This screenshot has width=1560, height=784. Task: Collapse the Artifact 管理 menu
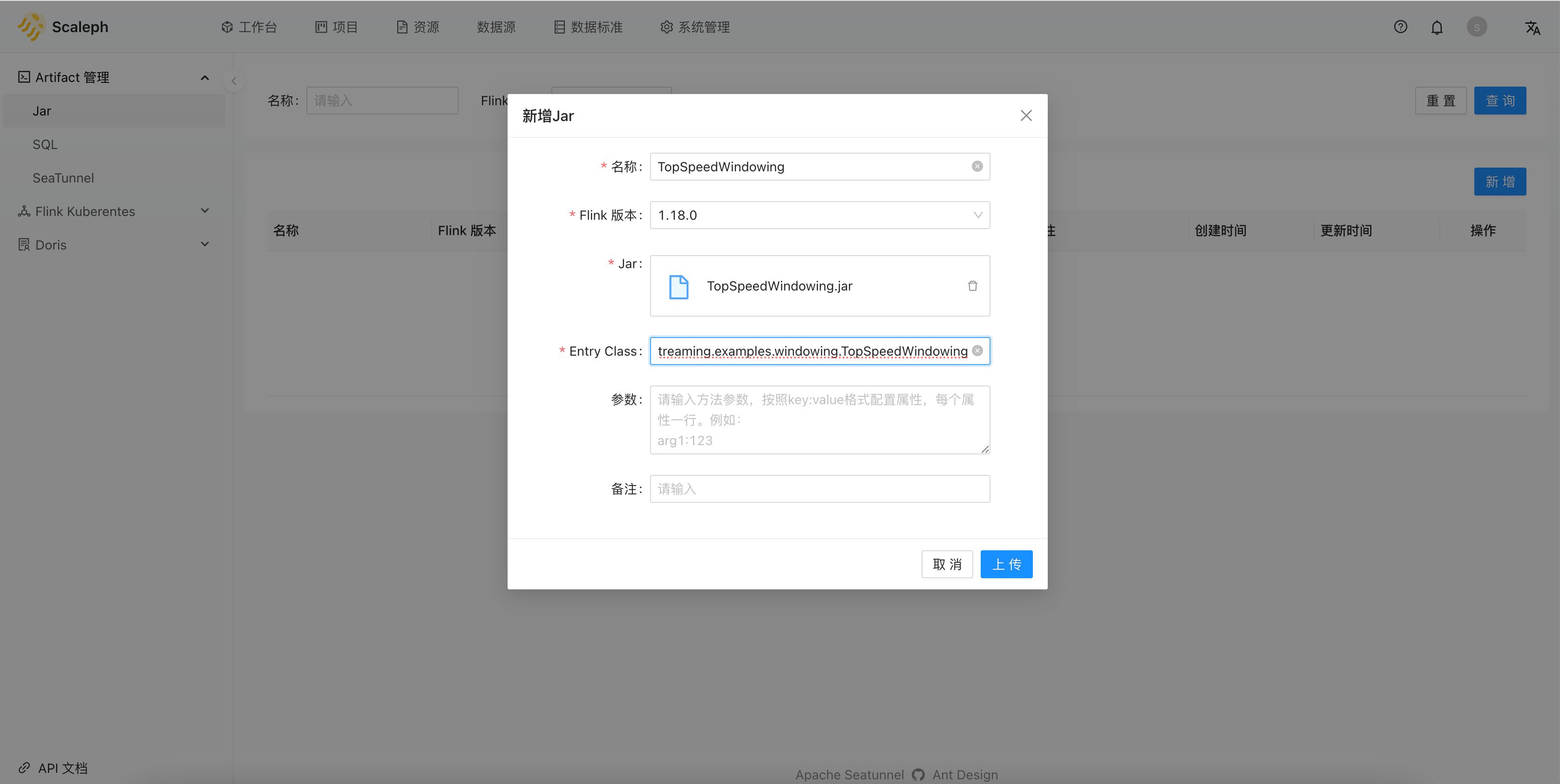[x=205, y=77]
